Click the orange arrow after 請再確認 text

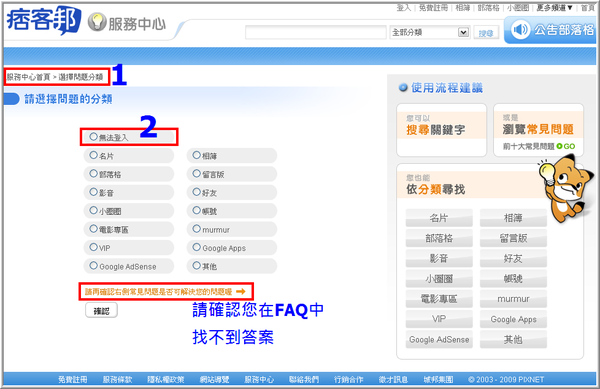[x=241, y=291]
